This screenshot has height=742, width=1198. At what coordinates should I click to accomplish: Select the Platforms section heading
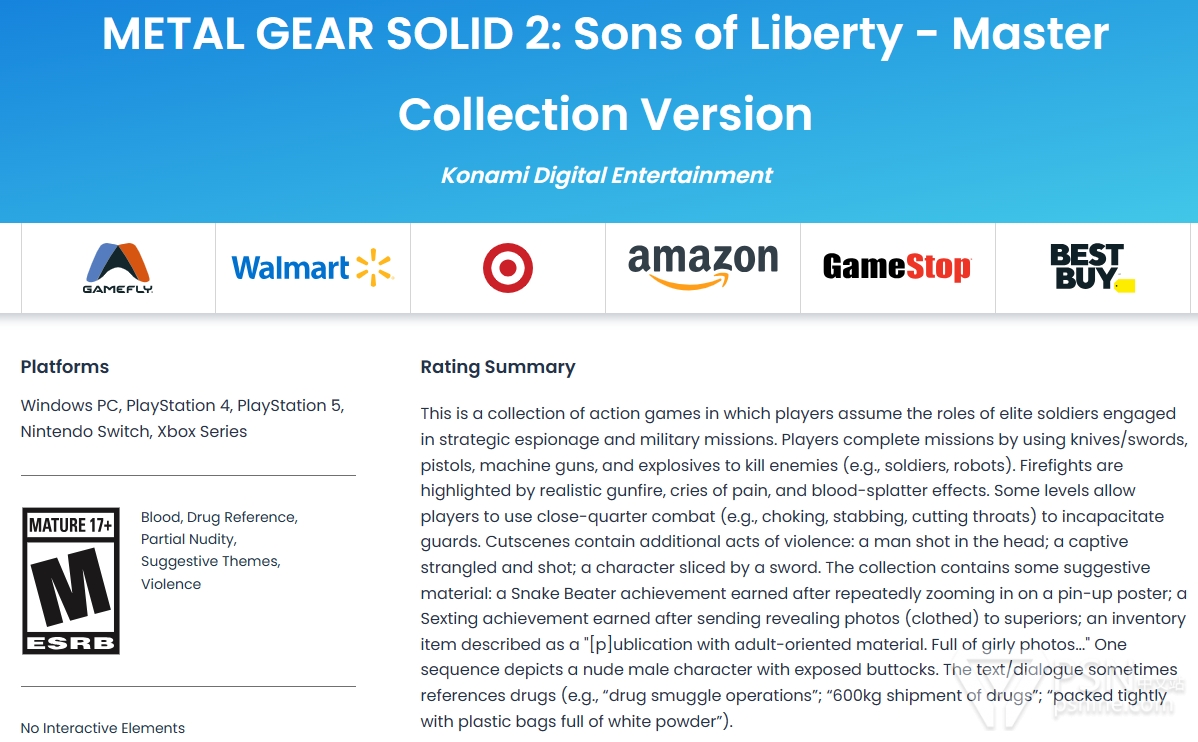[x=65, y=367]
